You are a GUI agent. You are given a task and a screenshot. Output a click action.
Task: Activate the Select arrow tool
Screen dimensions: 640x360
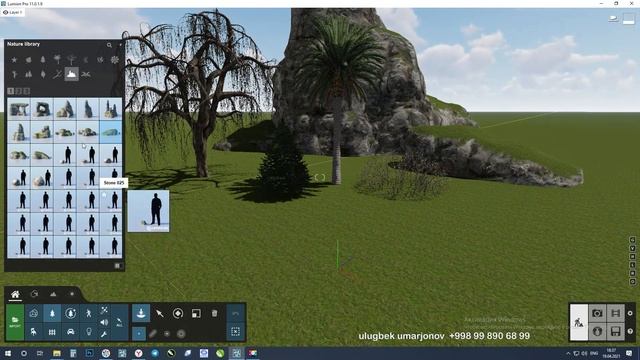160,313
